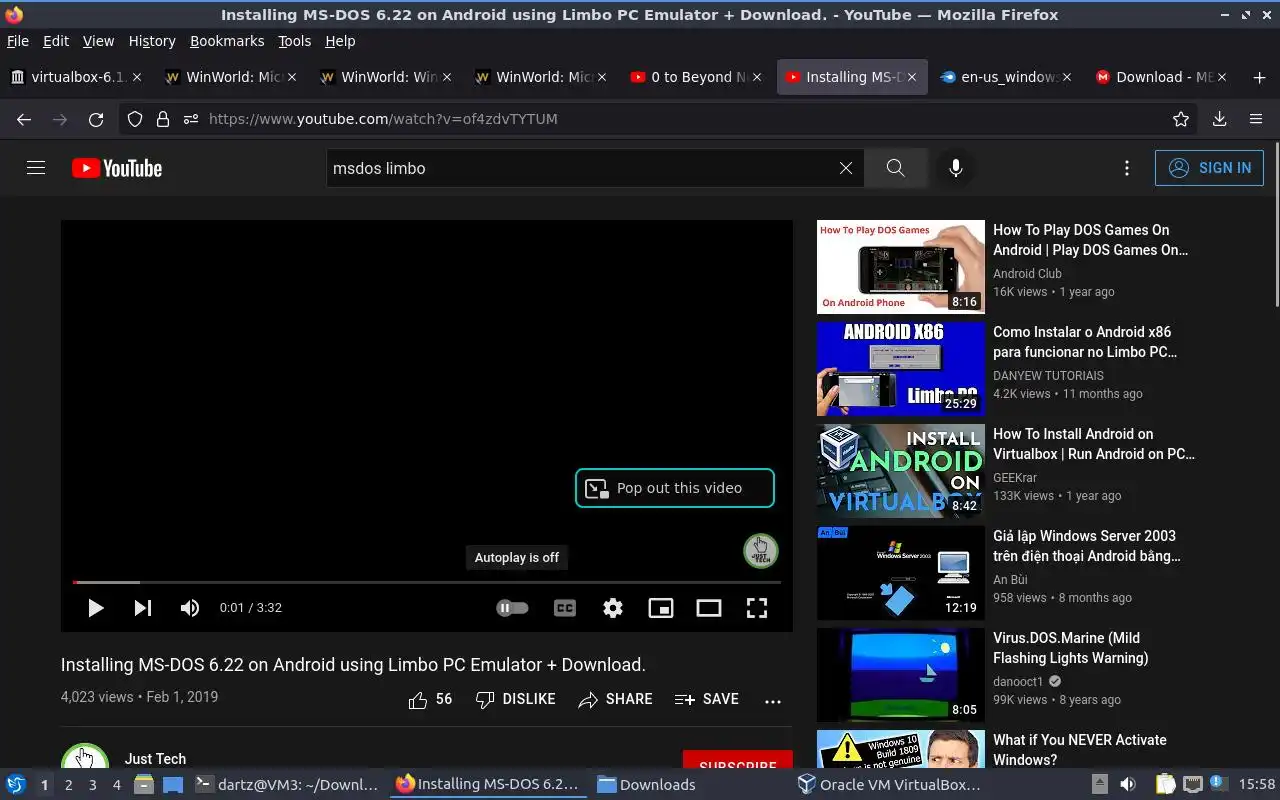The image size is (1280, 800).
Task: Play the video
Action: point(95,608)
